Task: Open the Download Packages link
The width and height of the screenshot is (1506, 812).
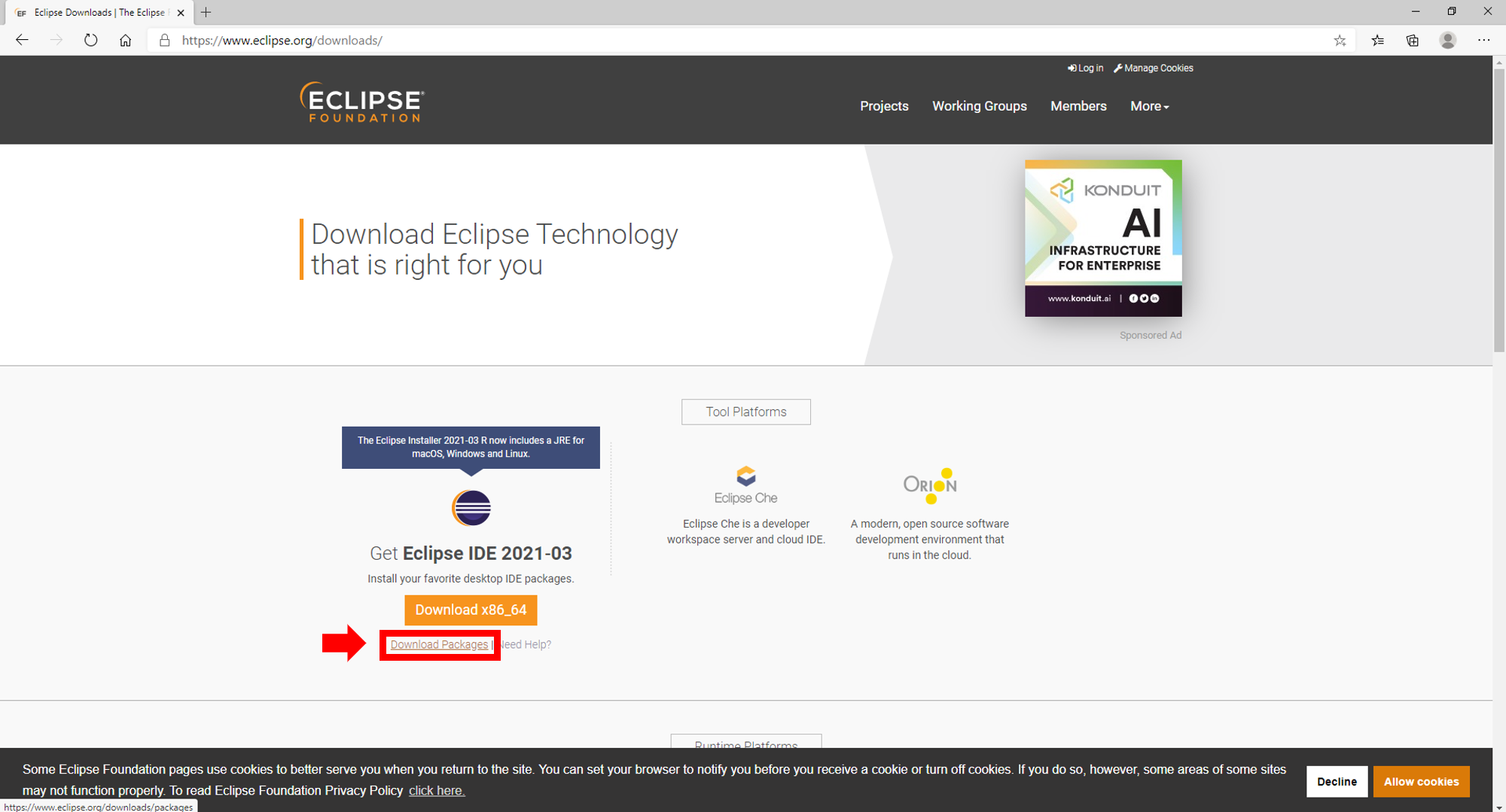Action: pos(439,645)
